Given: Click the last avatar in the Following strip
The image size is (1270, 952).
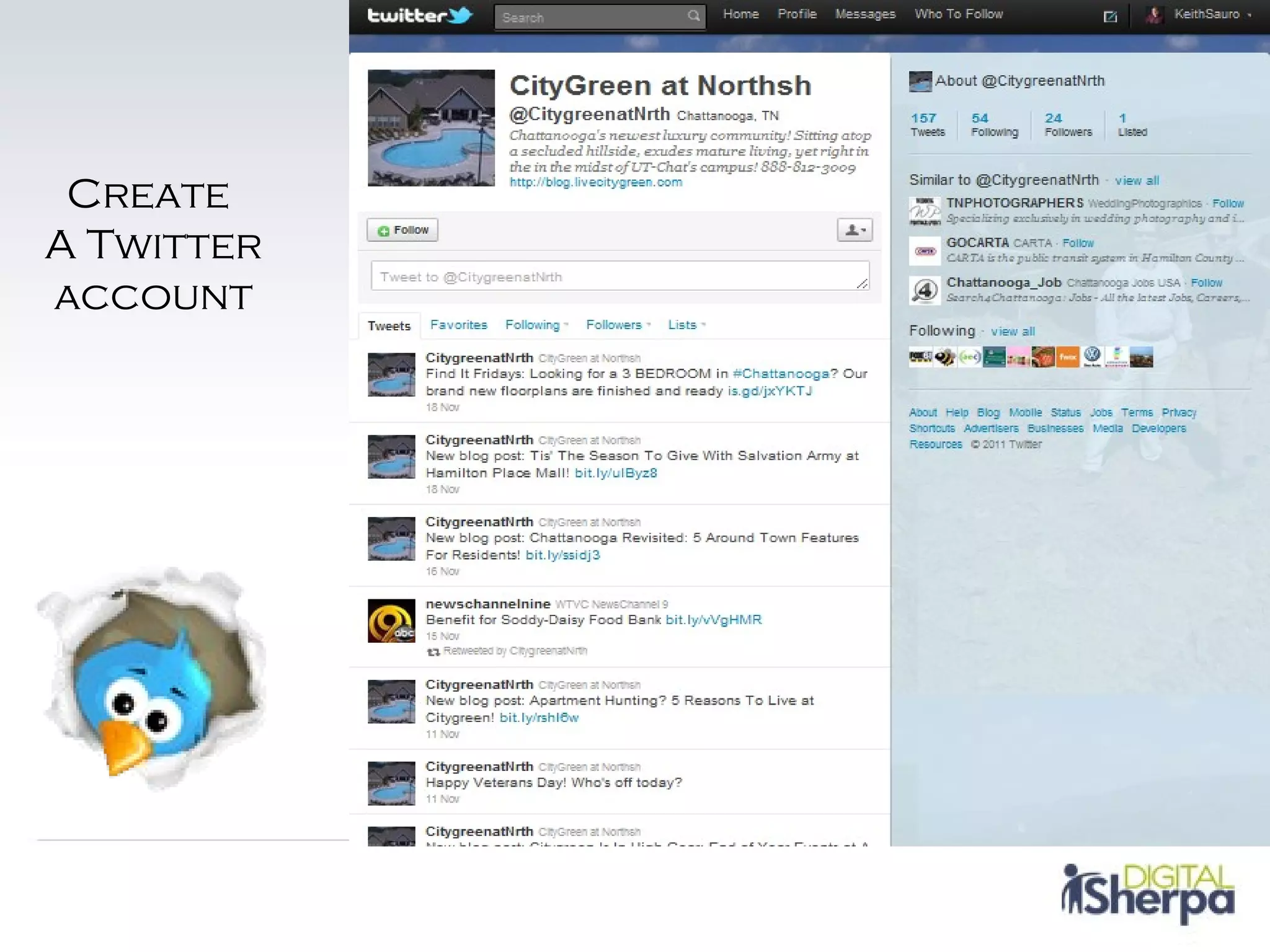Looking at the screenshot, I should point(1141,357).
